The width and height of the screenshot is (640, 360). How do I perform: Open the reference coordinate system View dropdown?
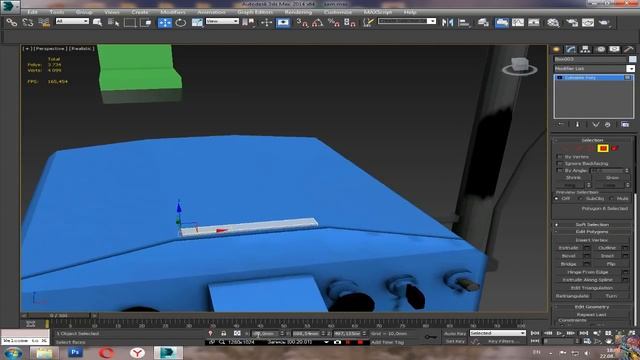click(x=222, y=21)
